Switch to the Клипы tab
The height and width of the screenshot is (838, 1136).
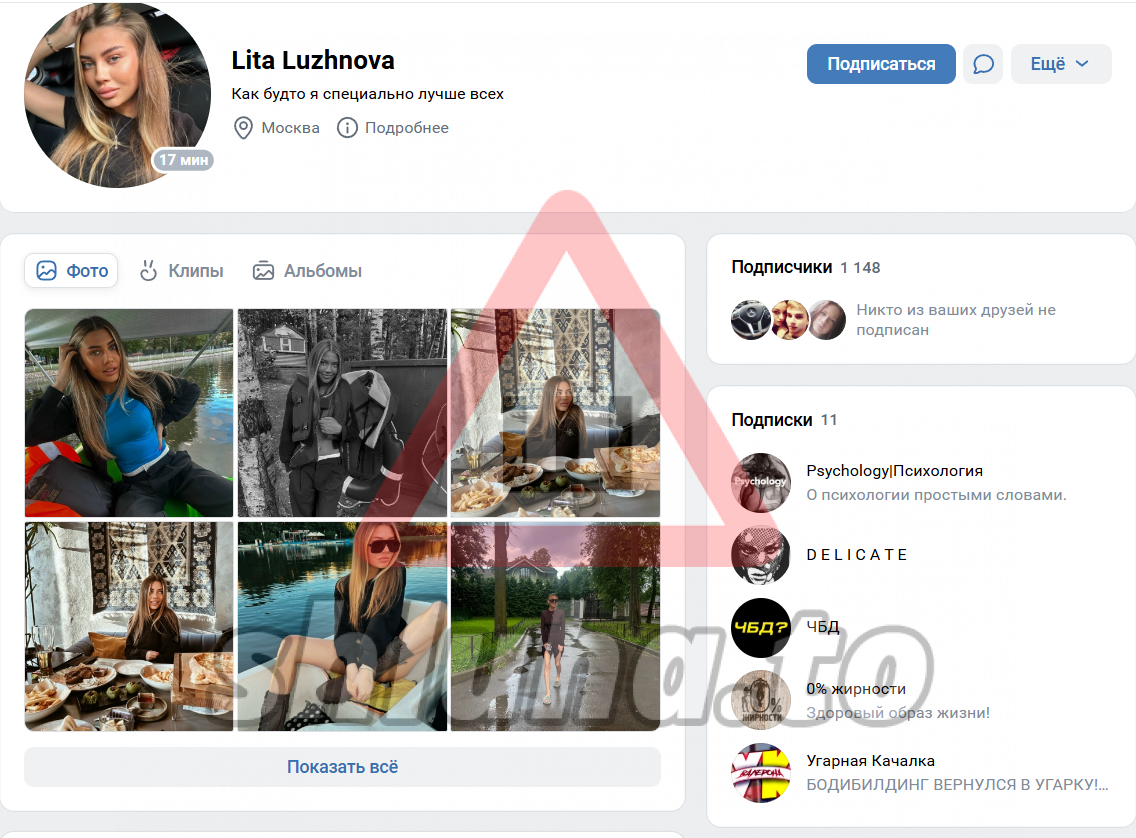(x=181, y=271)
